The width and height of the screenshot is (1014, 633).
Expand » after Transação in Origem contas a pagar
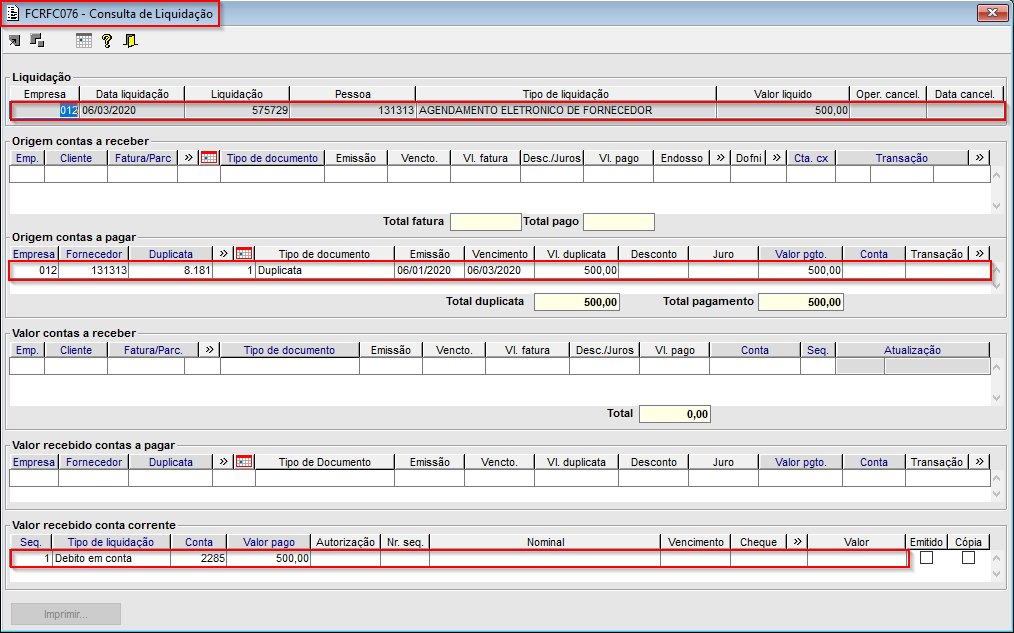[980, 254]
